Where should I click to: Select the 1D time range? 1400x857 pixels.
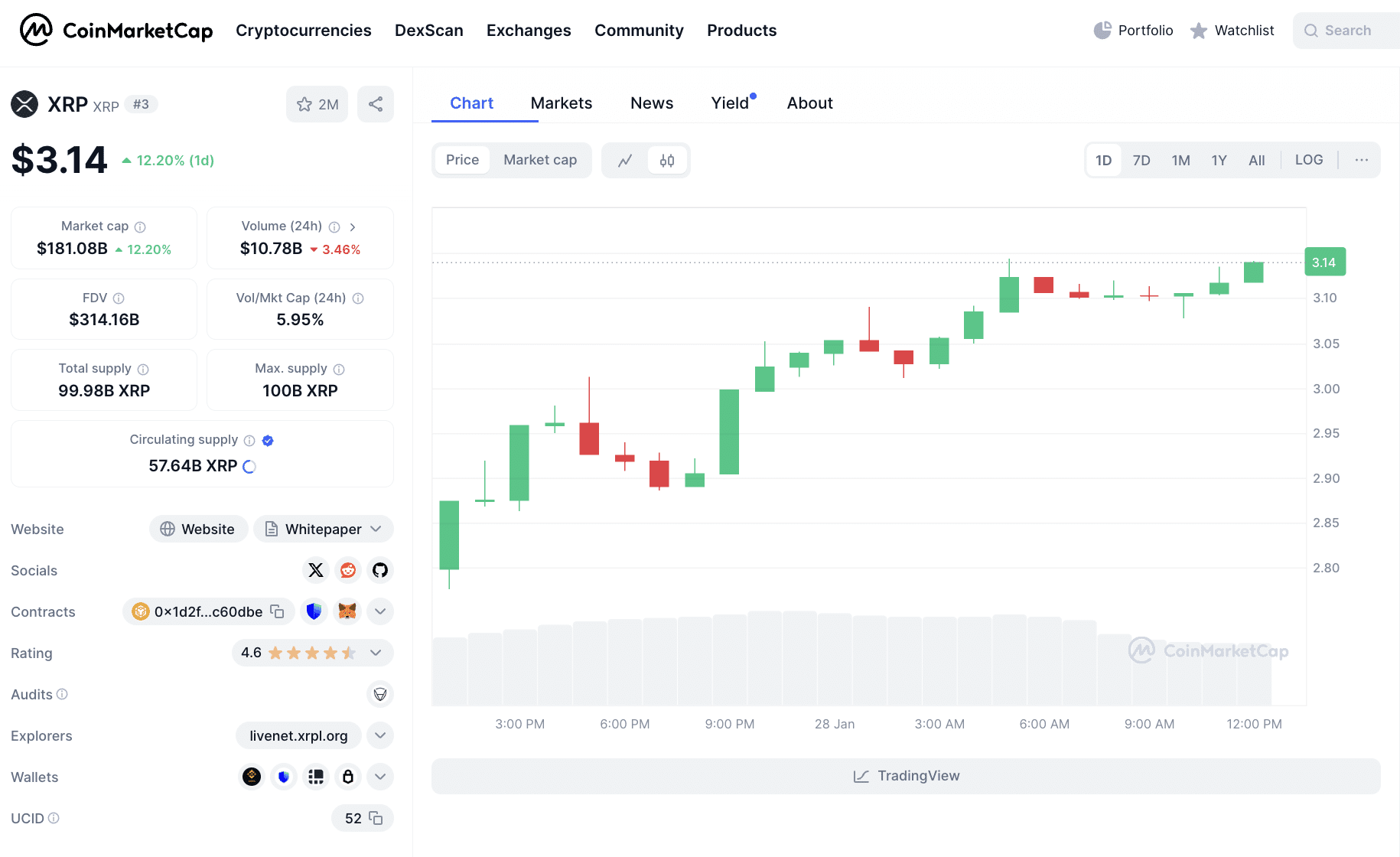(1103, 161)
